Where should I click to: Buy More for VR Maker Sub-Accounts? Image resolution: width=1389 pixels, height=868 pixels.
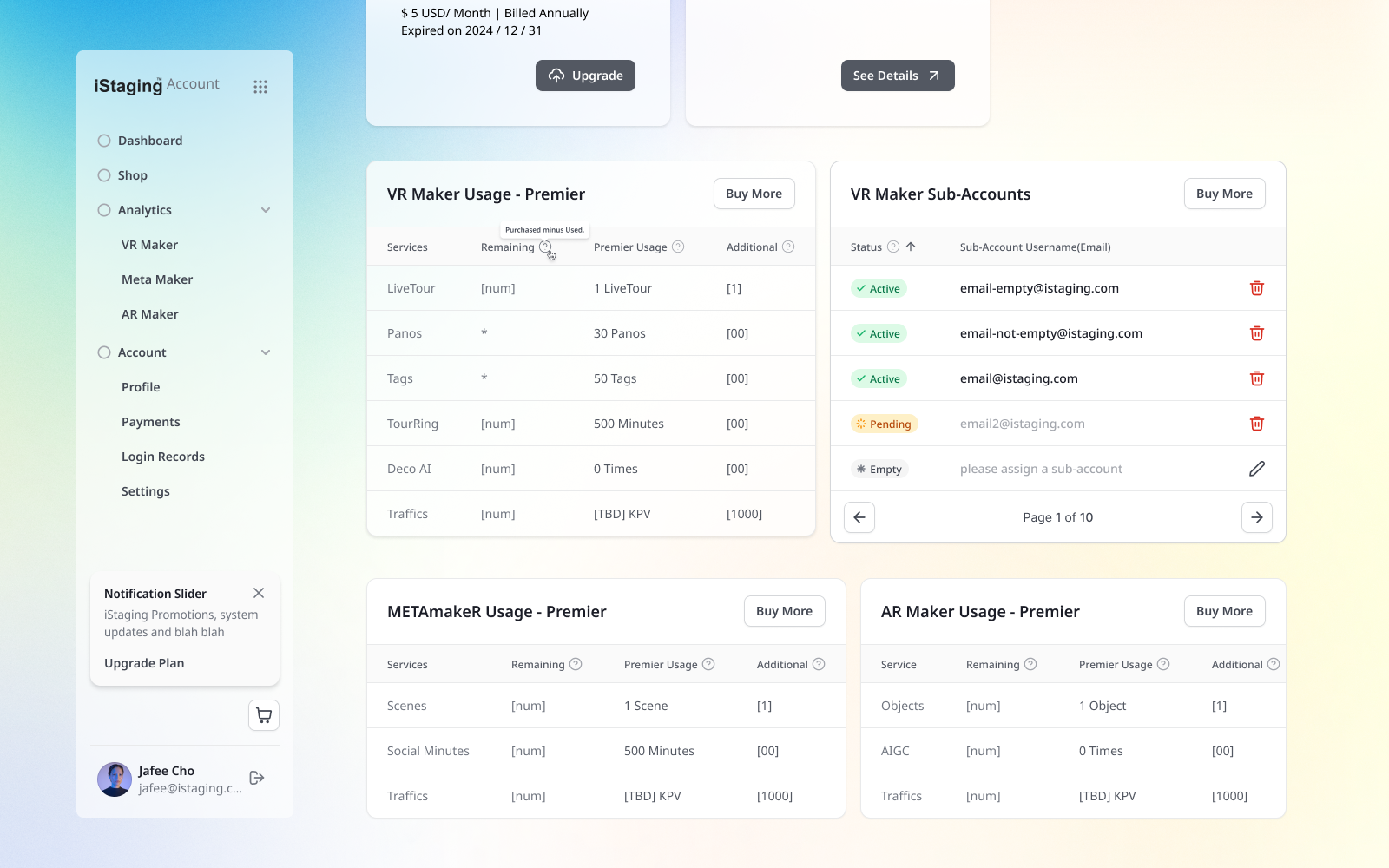(1224, 194)
